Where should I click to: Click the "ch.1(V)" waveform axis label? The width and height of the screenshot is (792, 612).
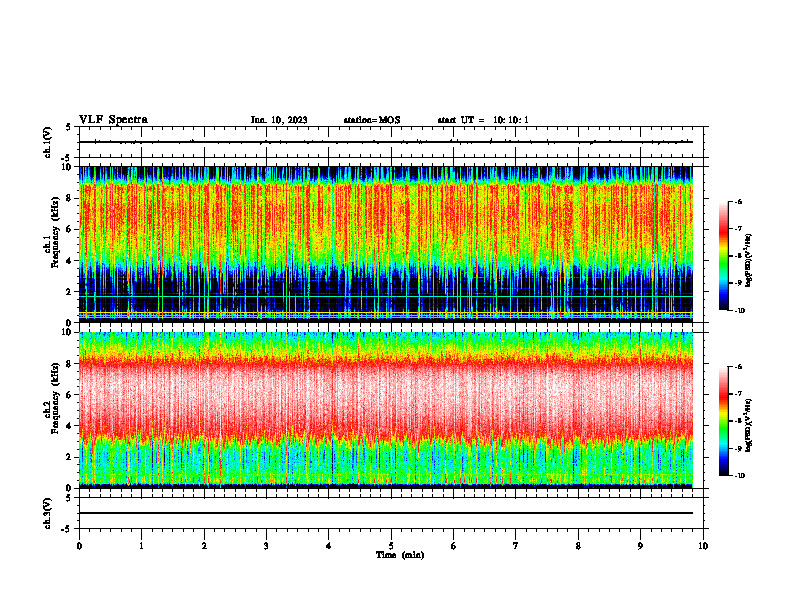[48, 142]
